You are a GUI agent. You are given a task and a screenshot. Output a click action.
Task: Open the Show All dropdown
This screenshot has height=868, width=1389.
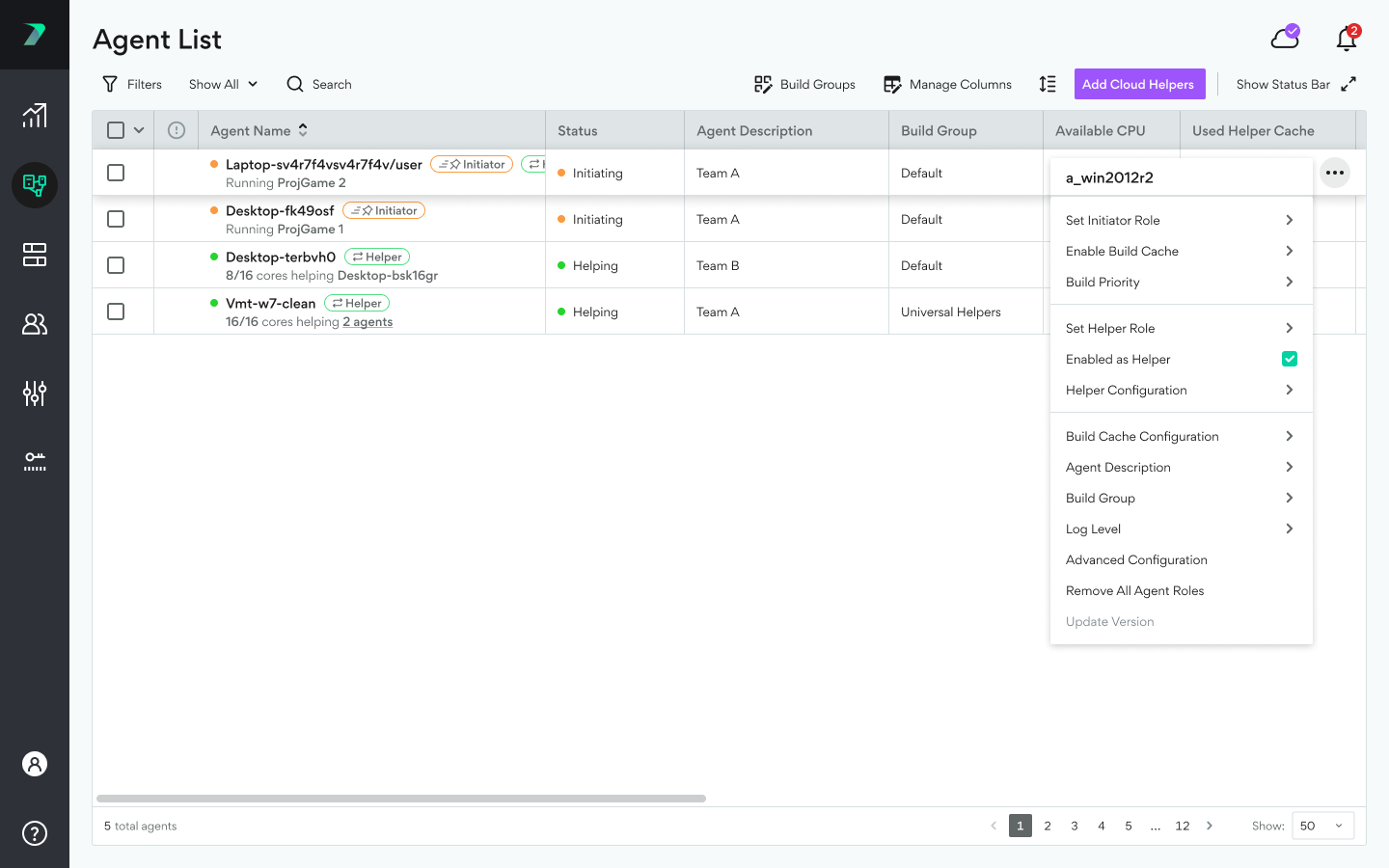(x=223, y=84)
